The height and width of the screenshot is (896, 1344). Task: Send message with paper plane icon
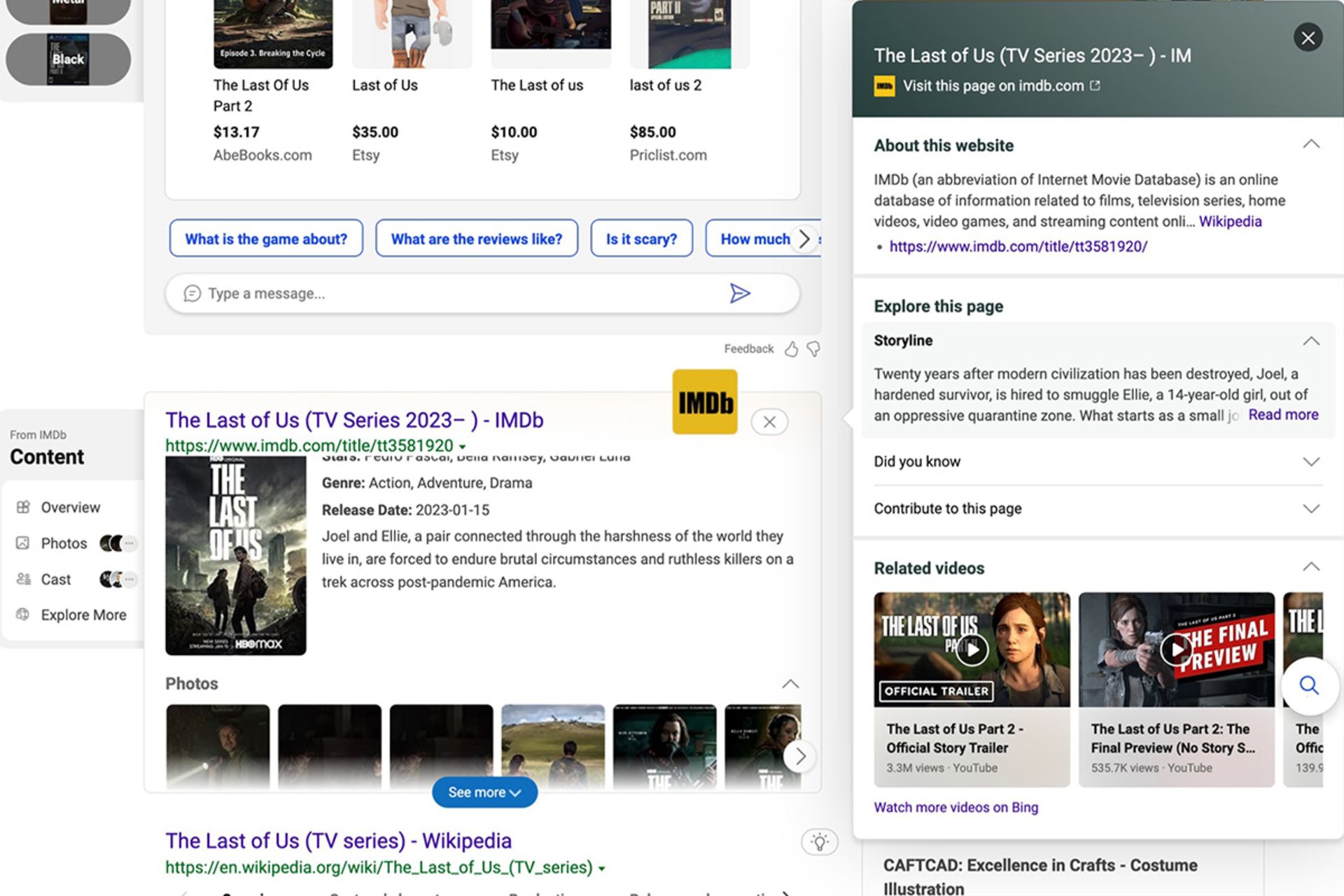(x=739, y=293)
